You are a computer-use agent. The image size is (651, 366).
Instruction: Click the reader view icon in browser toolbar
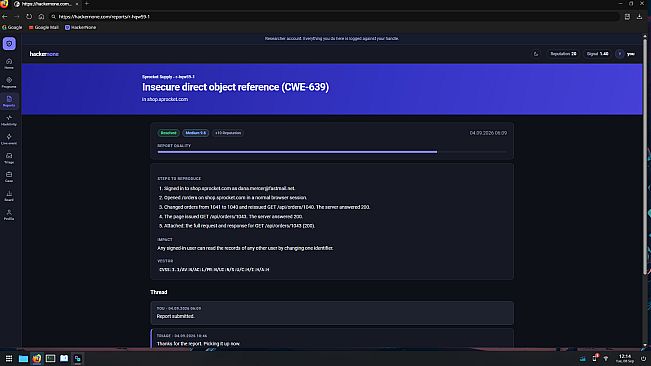tap(627, 17)
